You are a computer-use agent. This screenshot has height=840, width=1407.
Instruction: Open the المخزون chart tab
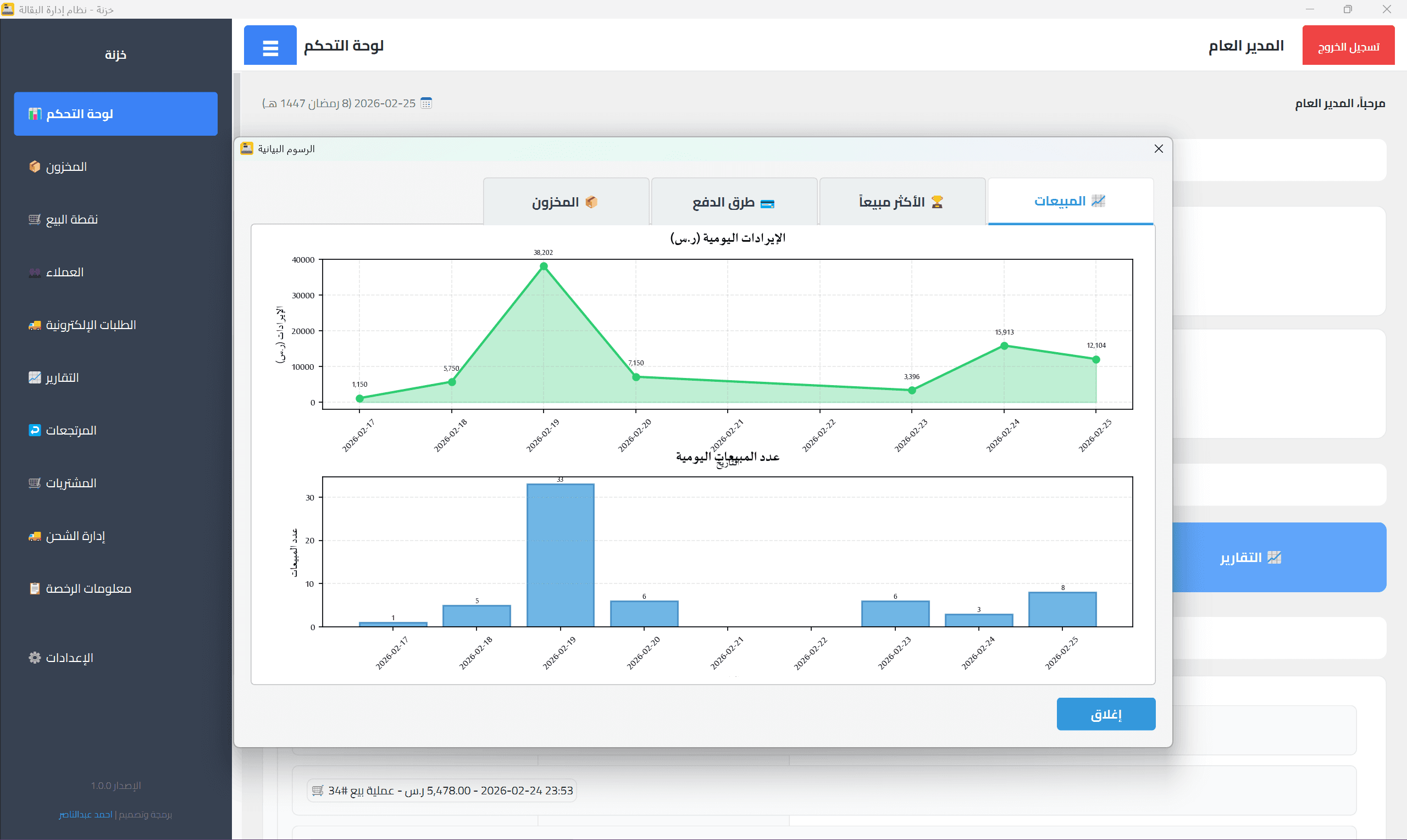(565, 202)
